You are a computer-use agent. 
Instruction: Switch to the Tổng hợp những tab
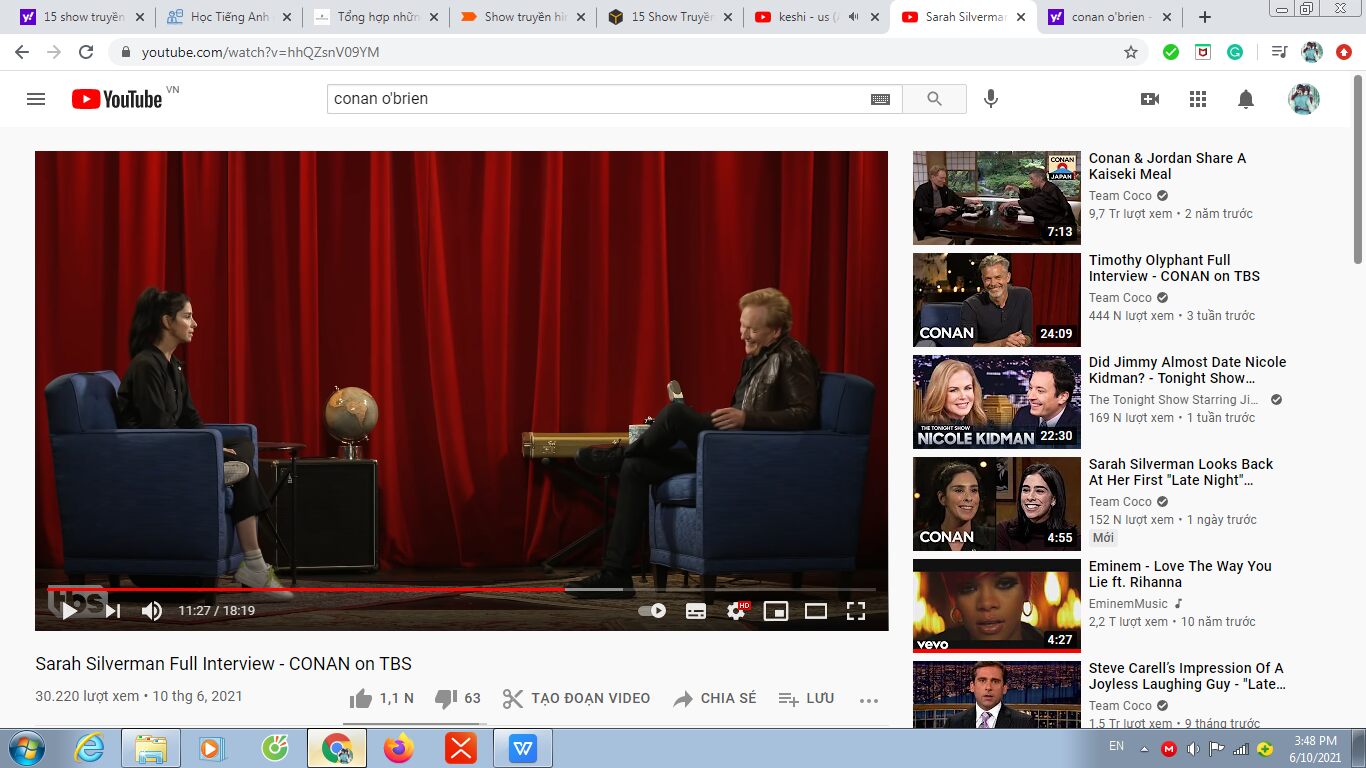tap(376, 17)
